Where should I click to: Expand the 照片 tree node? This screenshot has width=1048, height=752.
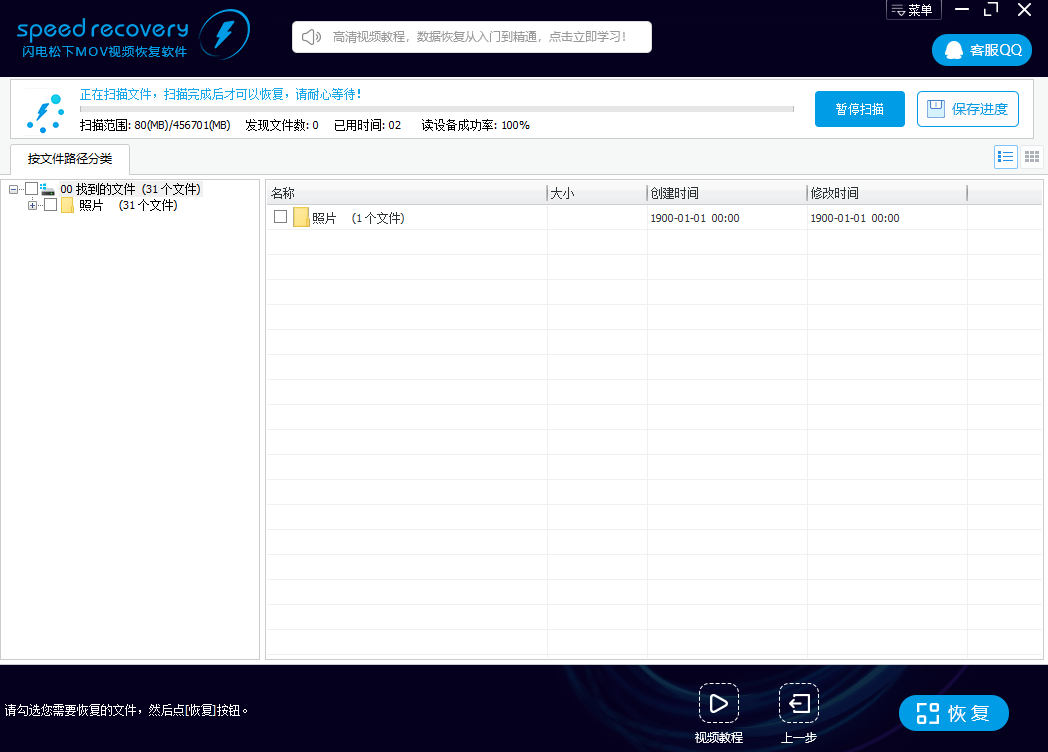33,205
